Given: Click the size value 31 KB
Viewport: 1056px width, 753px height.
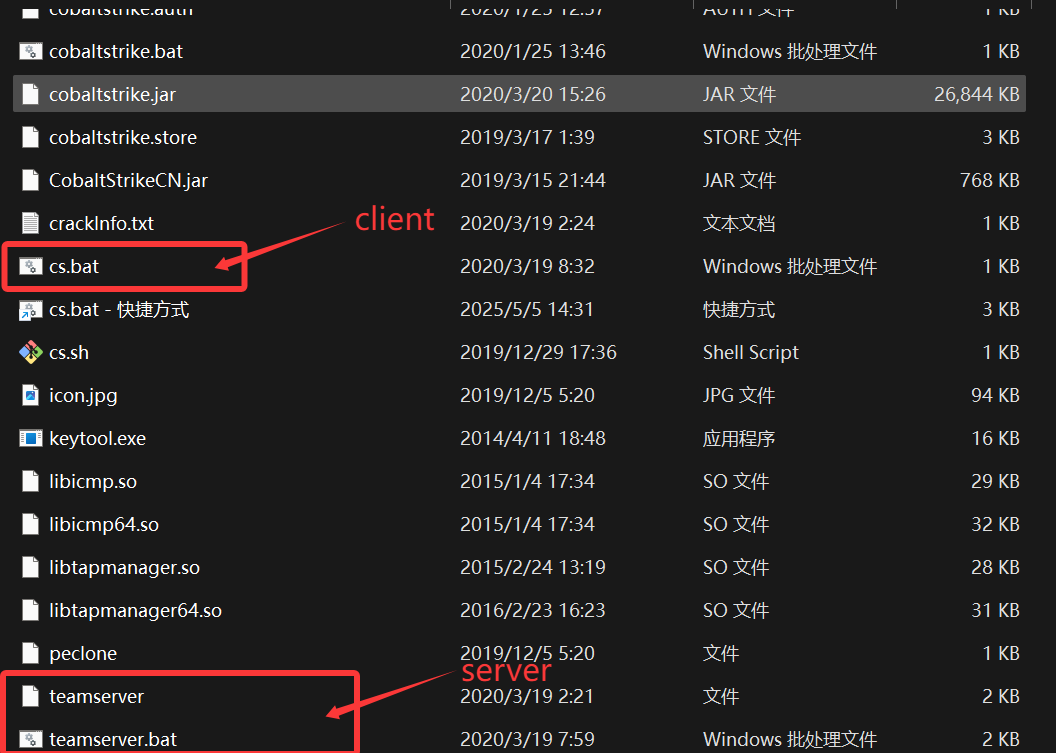Looking at the screenshot, I should [995, 611].
